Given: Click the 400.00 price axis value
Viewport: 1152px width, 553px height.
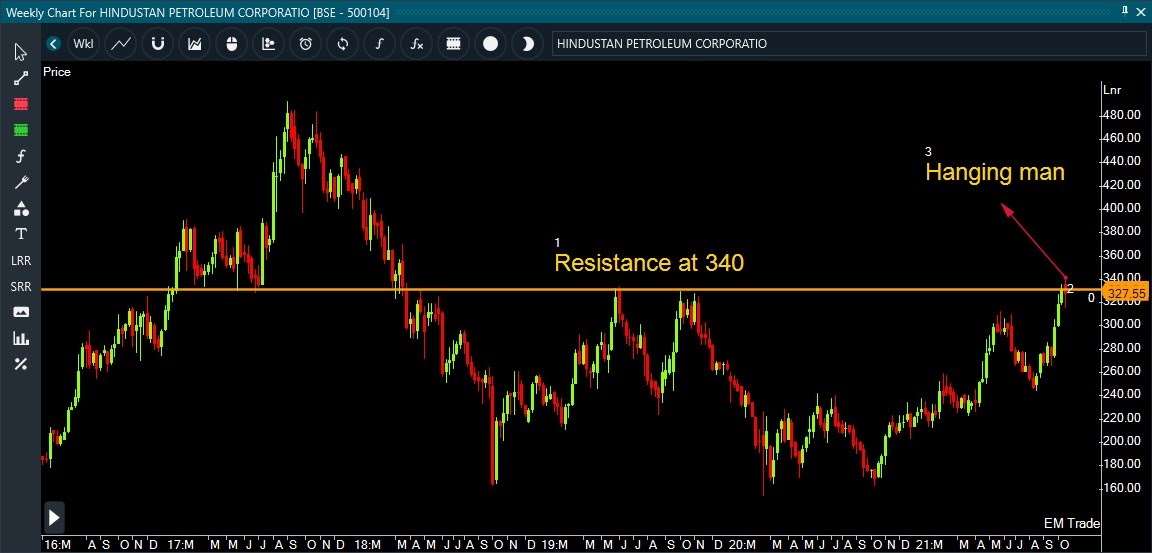Looking at the screenshot, I should point(1124,208).
